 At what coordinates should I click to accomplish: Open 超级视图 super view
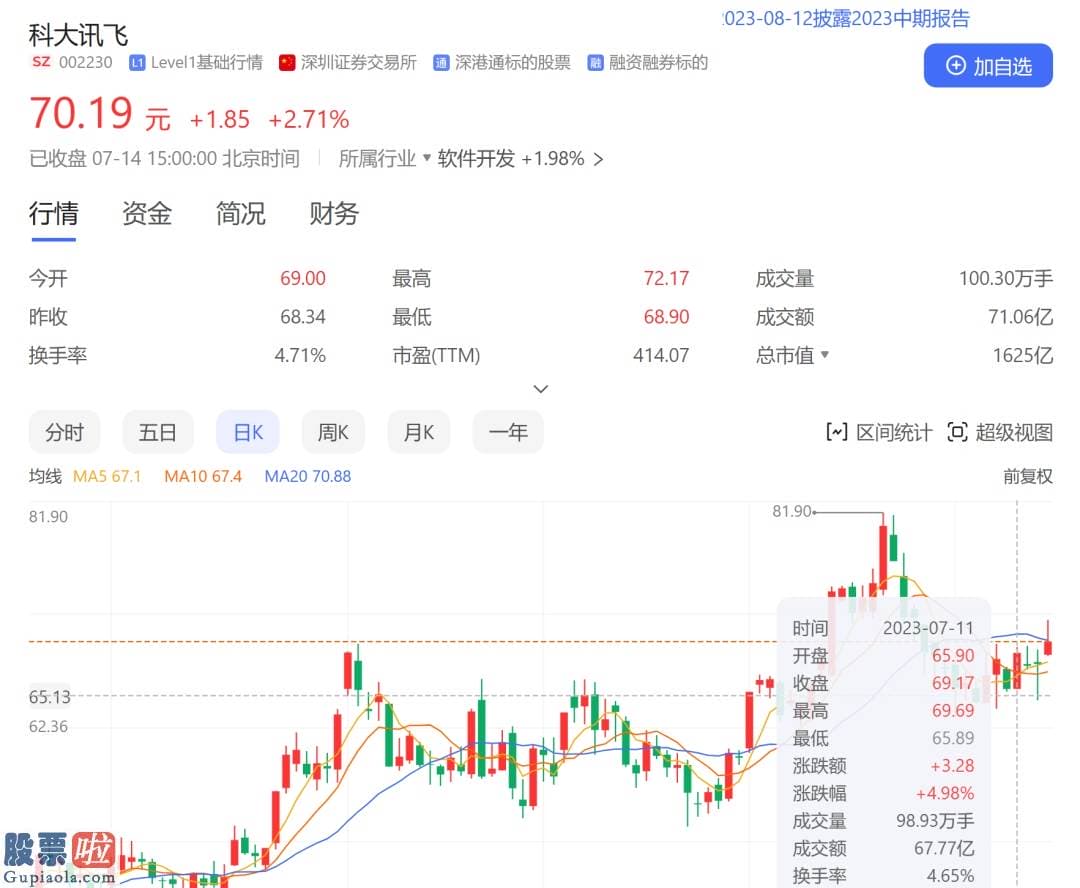(x=1000, y=433)
